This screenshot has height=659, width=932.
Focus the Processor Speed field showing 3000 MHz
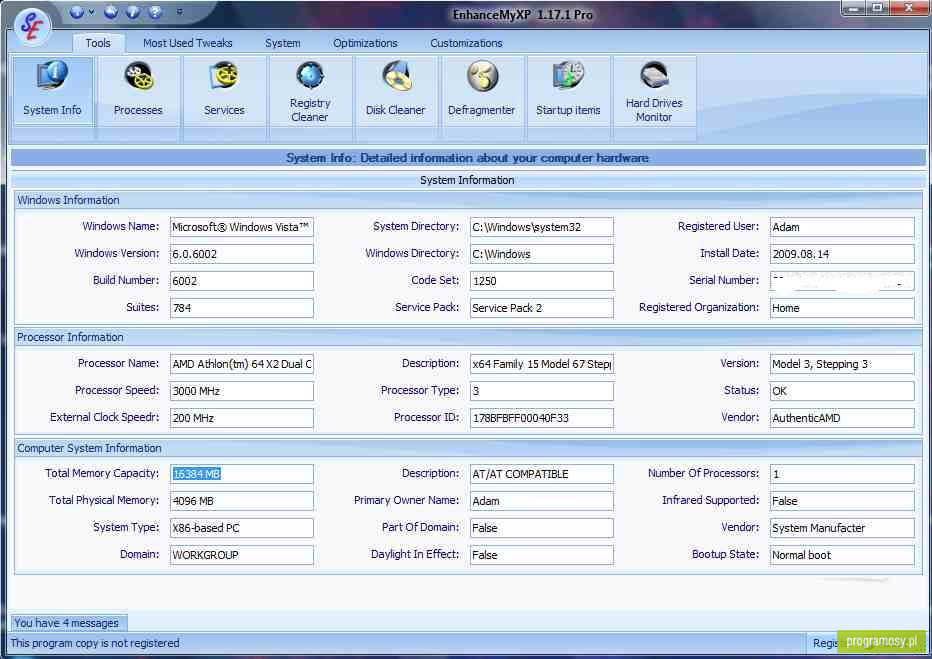241,391
